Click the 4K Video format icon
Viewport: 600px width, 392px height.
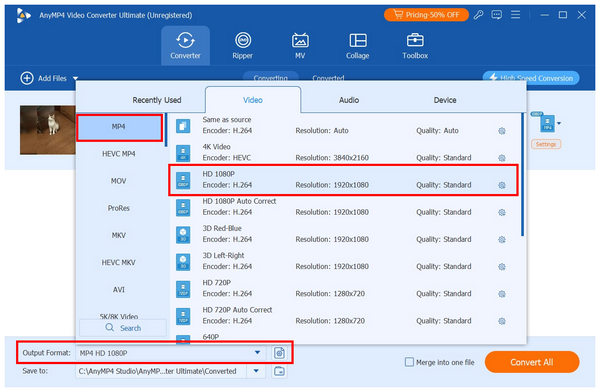click(183, 153)
